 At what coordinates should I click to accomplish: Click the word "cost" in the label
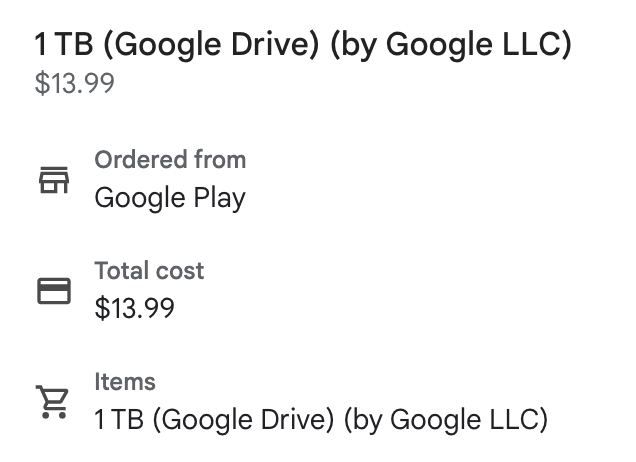(177, 271)
